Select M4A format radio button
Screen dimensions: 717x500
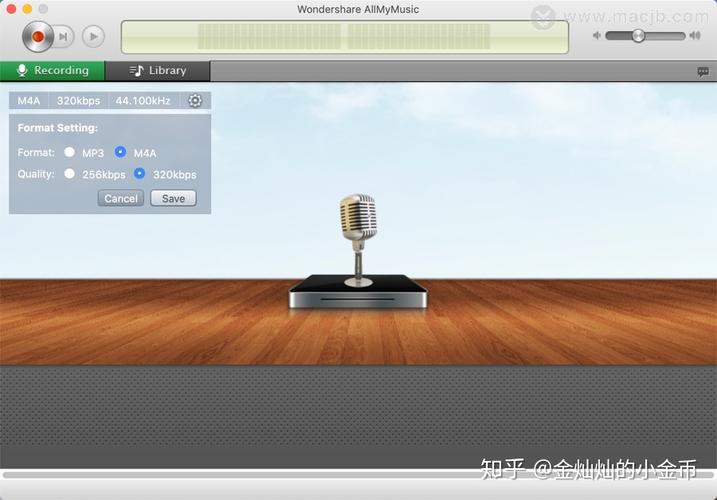pyautogui.click(x=120, y=152)
